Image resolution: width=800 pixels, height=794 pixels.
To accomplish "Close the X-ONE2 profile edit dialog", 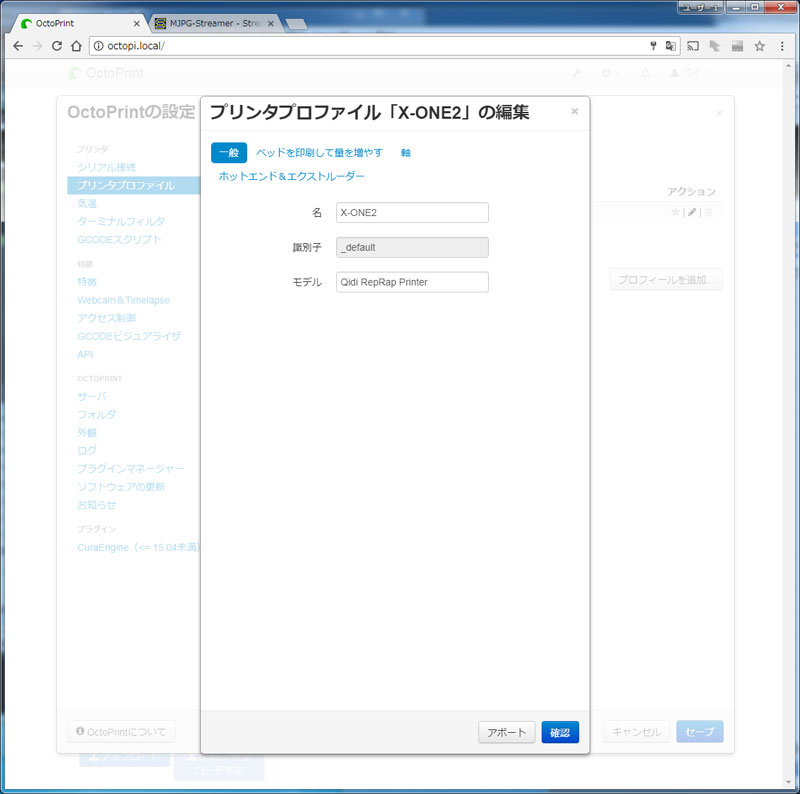I will [x=574, y=111].
